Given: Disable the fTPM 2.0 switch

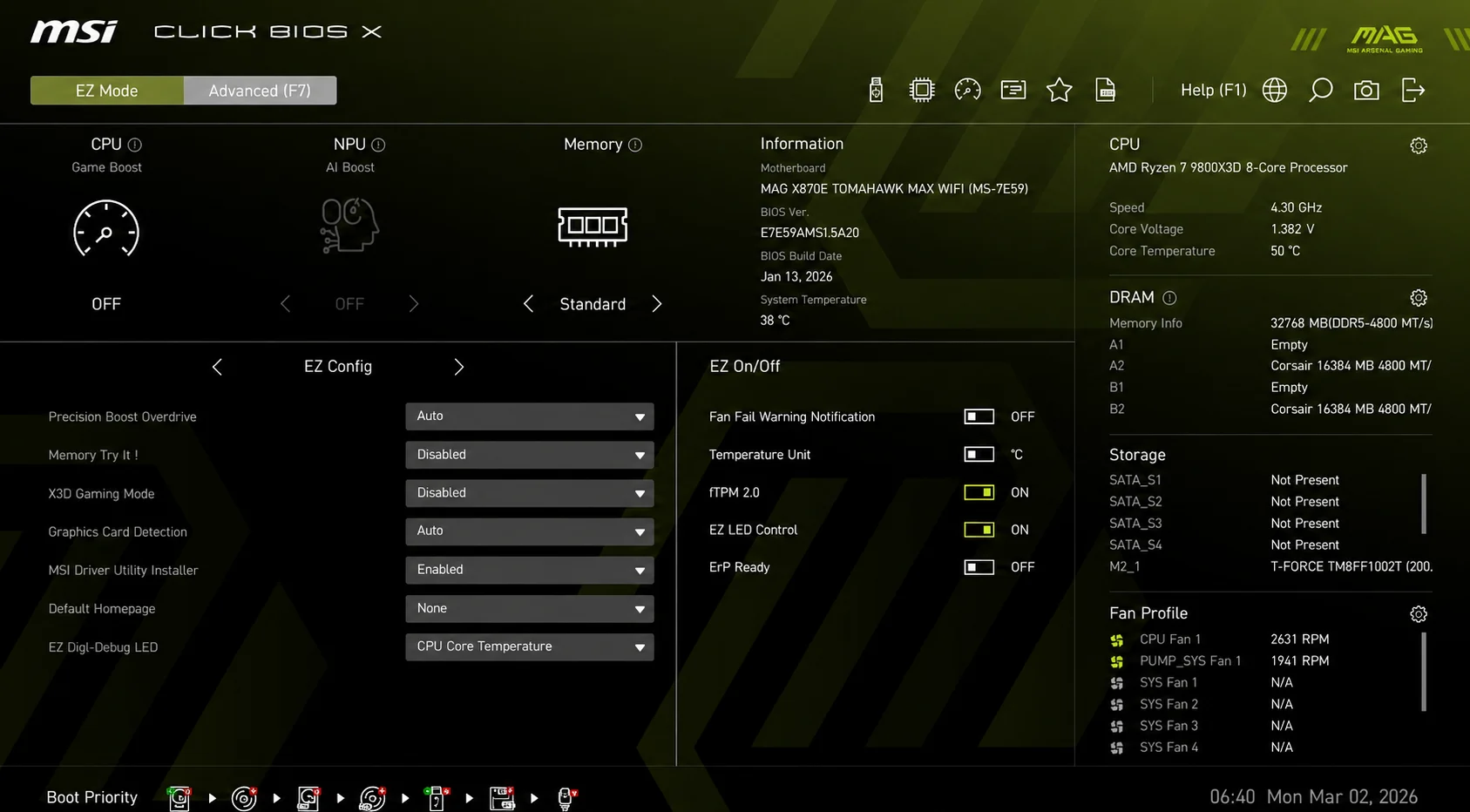Looking at the screenshot, I should pos(979,492).
